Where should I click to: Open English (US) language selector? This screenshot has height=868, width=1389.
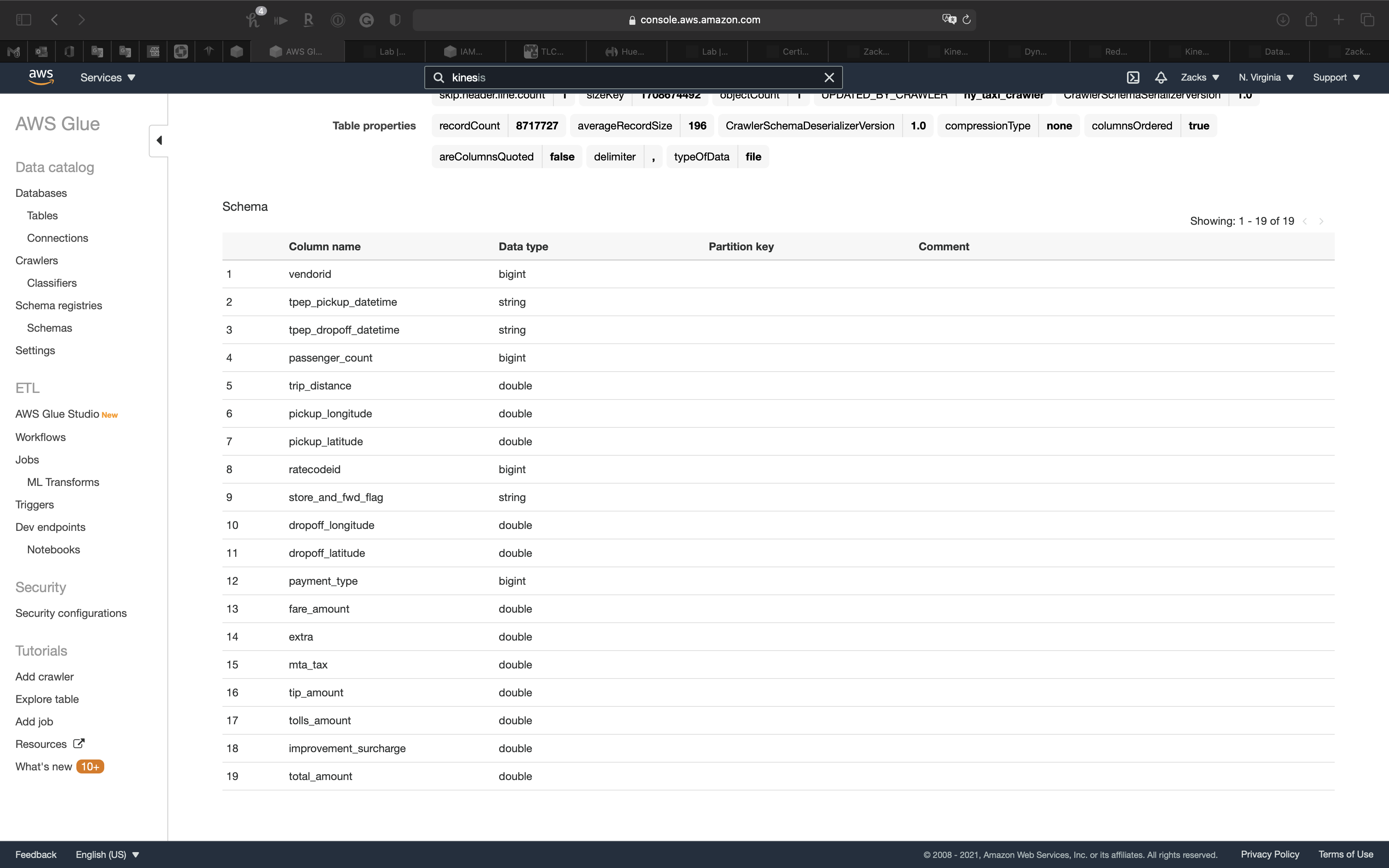pyautogui.click(x=107, y=854)
